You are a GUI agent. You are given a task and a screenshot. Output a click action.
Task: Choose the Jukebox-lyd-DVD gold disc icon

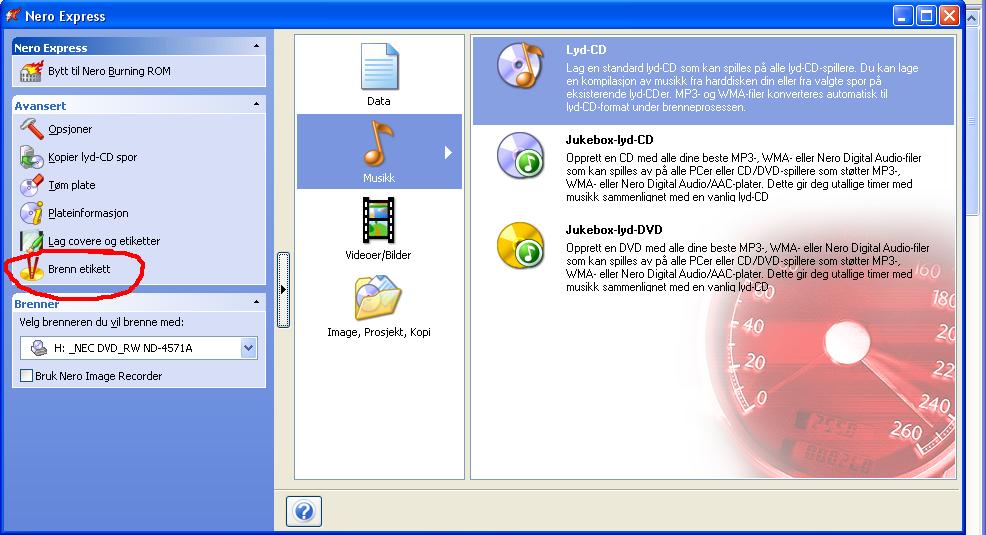coord(520,245)
